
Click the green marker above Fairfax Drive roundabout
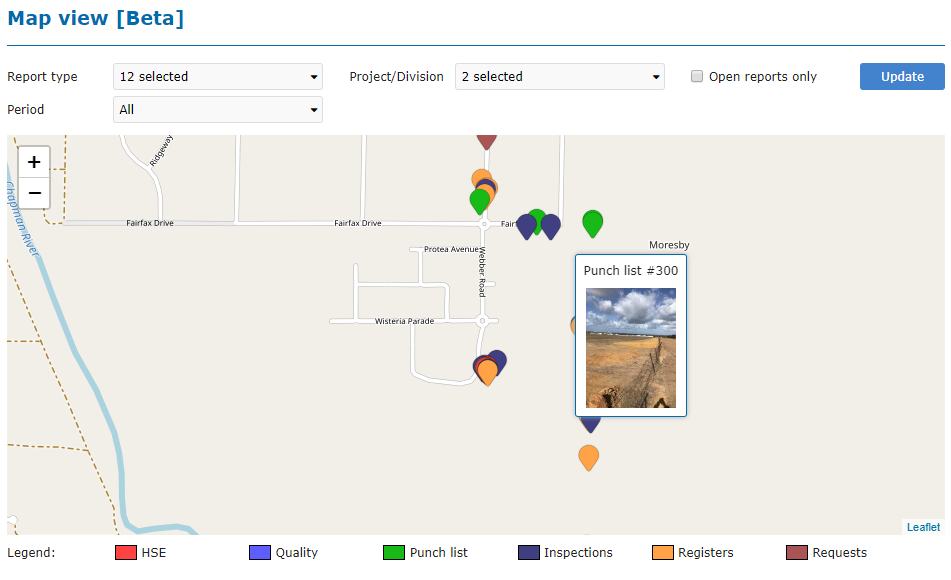[x=480, y=200]
